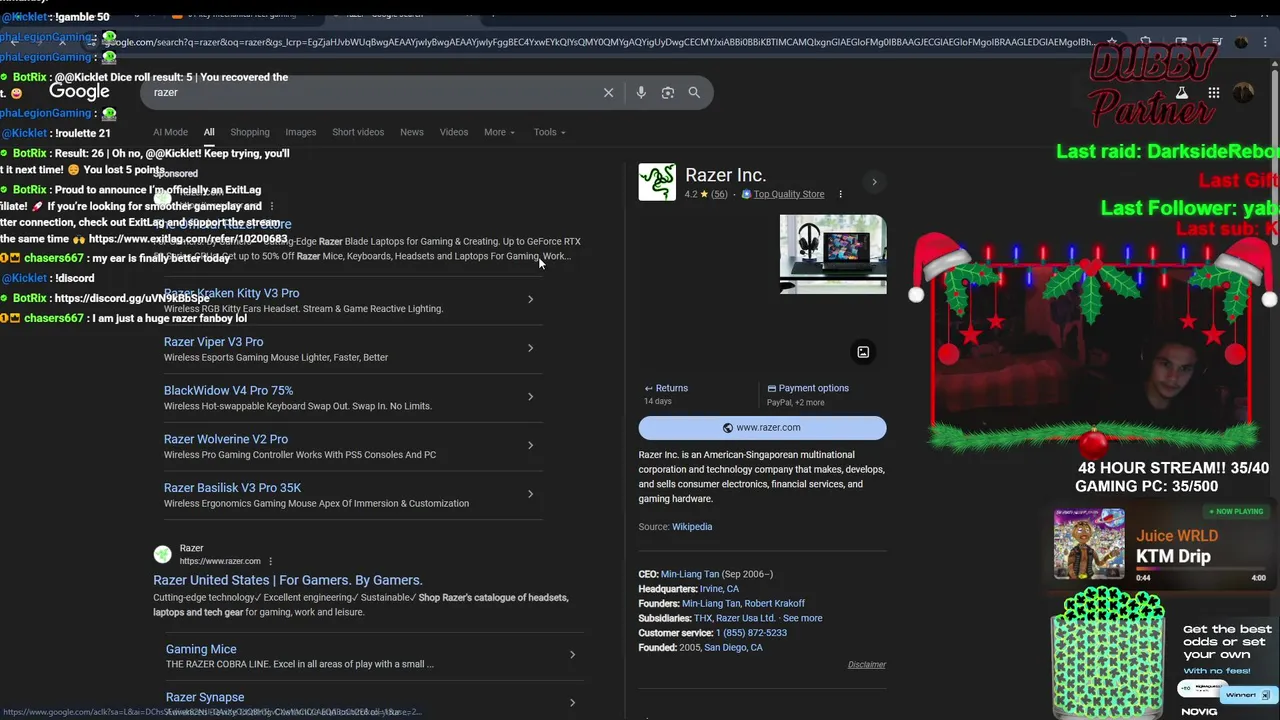Click the images icon below the Razer photo

point(863,352)
